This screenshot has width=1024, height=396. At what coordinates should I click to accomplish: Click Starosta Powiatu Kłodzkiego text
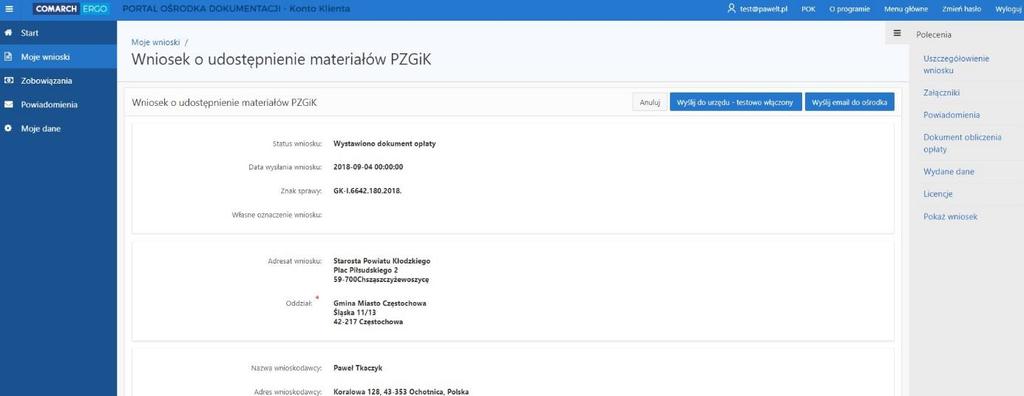[381, 261]
